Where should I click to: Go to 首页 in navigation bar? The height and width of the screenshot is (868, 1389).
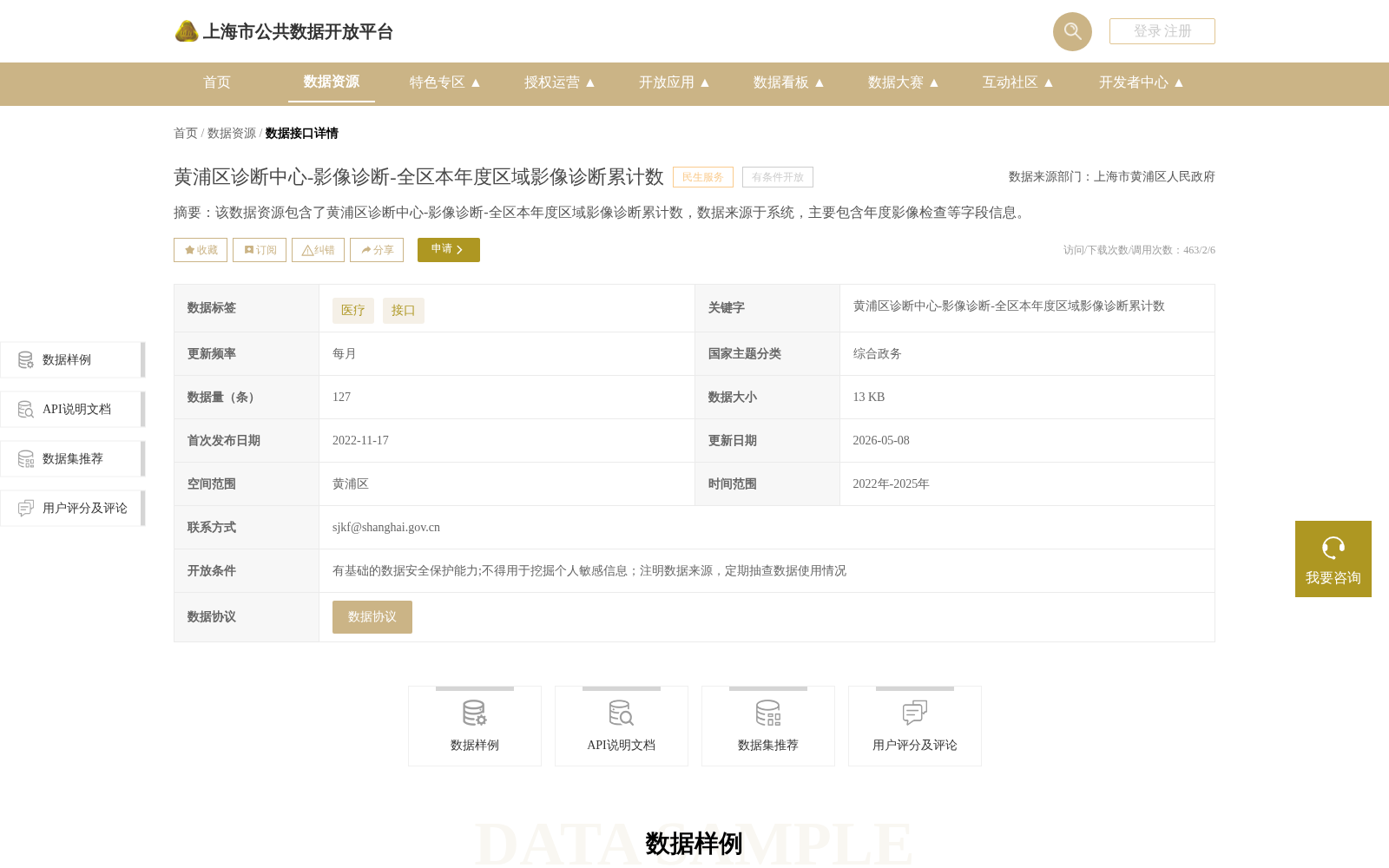coord(217,82)
